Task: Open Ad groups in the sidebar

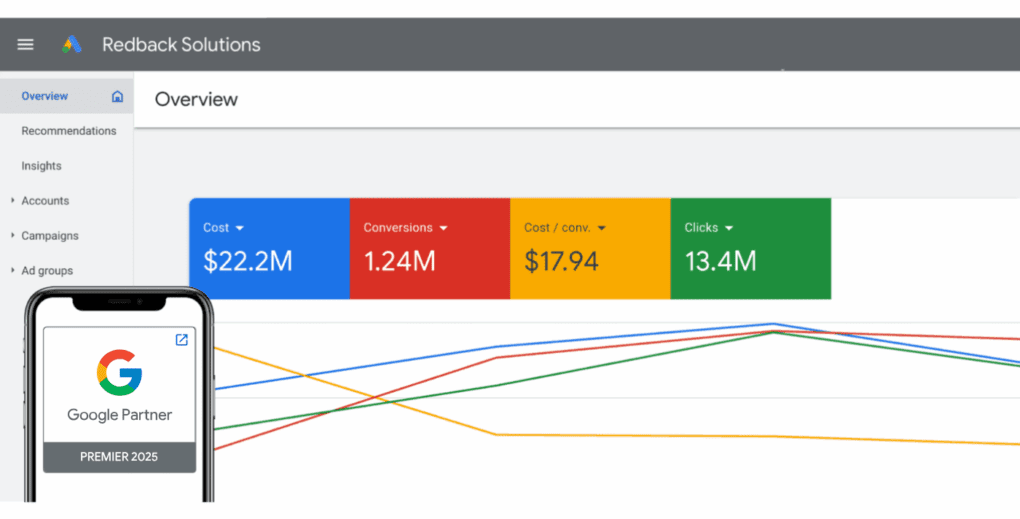Action: point(47,271)
